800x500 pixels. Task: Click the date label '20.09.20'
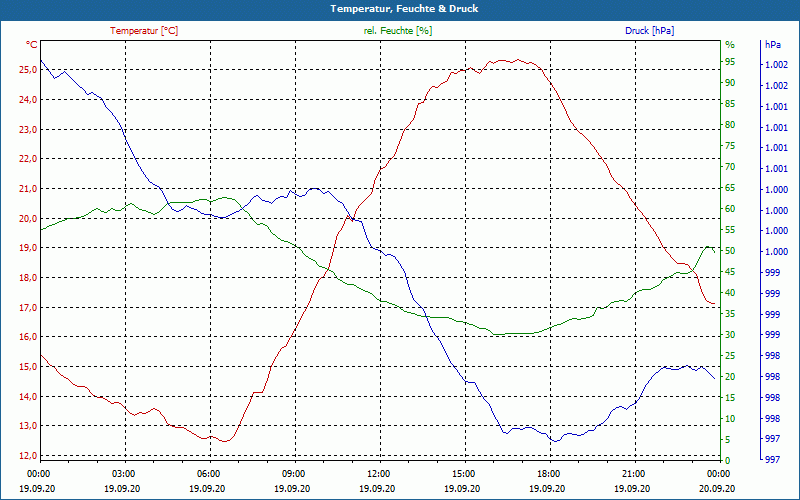[717, 488]
